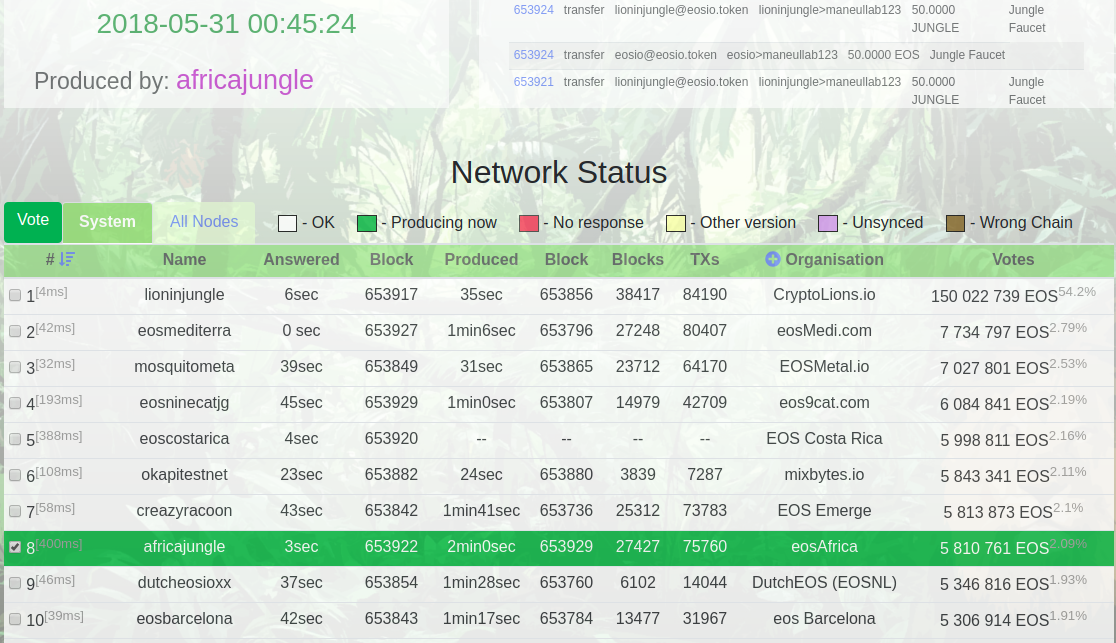
Task: Click the dutcheosioxx name cell
Action: (x=184, y=582)
